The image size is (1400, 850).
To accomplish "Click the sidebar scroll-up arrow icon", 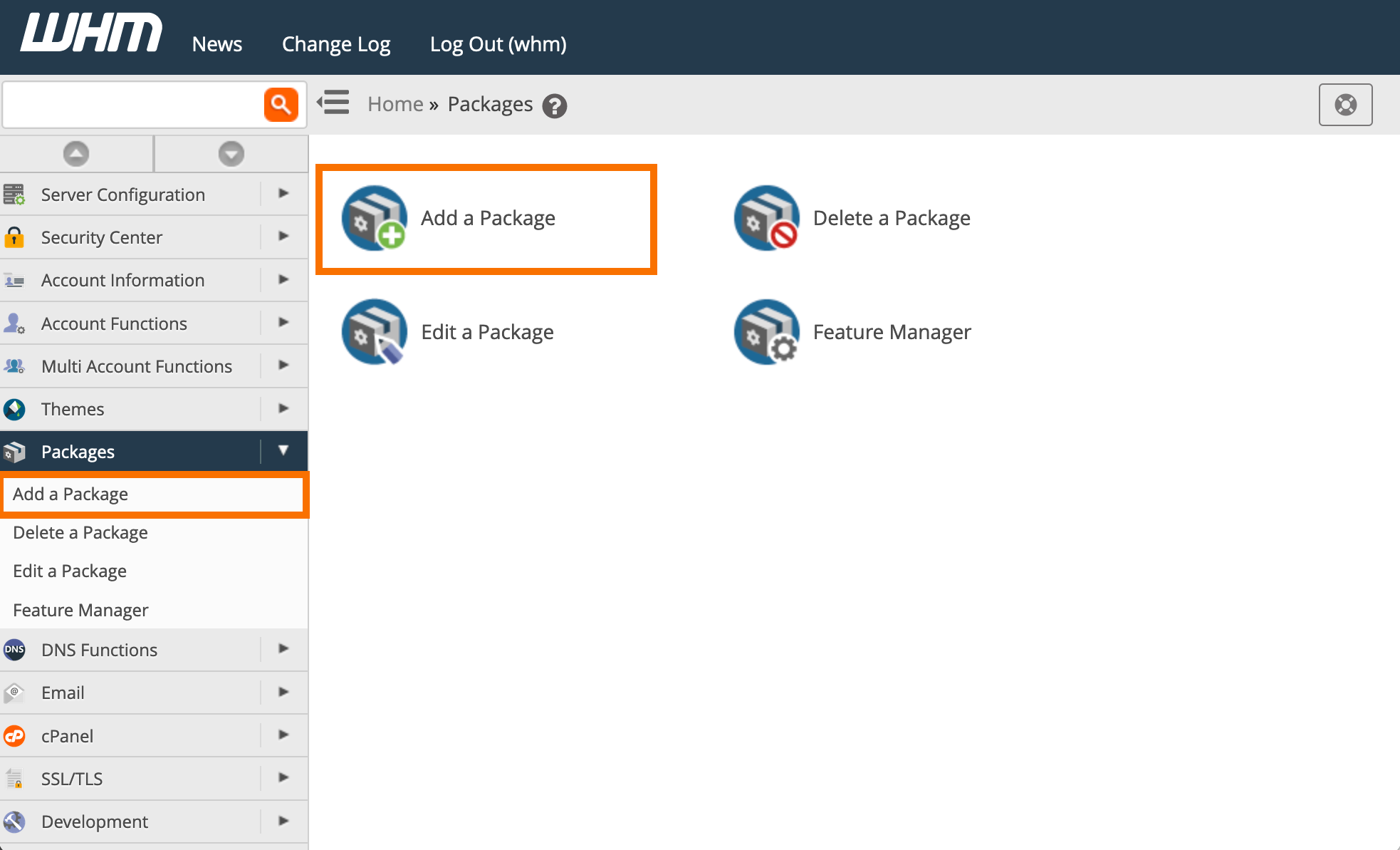I will tap(76, 154).
